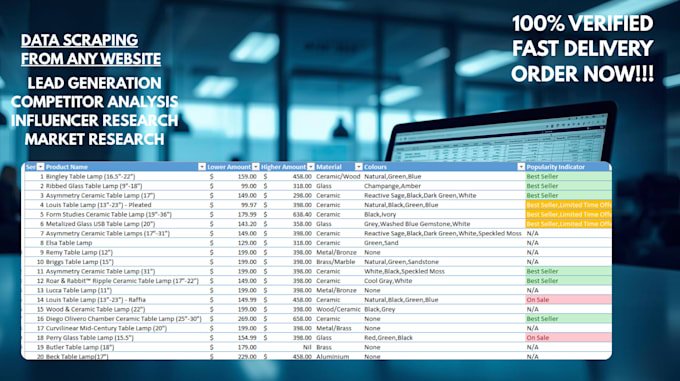680x381 pixels.
Task: Click the Metal/Brass material cell
Action: 339,329
